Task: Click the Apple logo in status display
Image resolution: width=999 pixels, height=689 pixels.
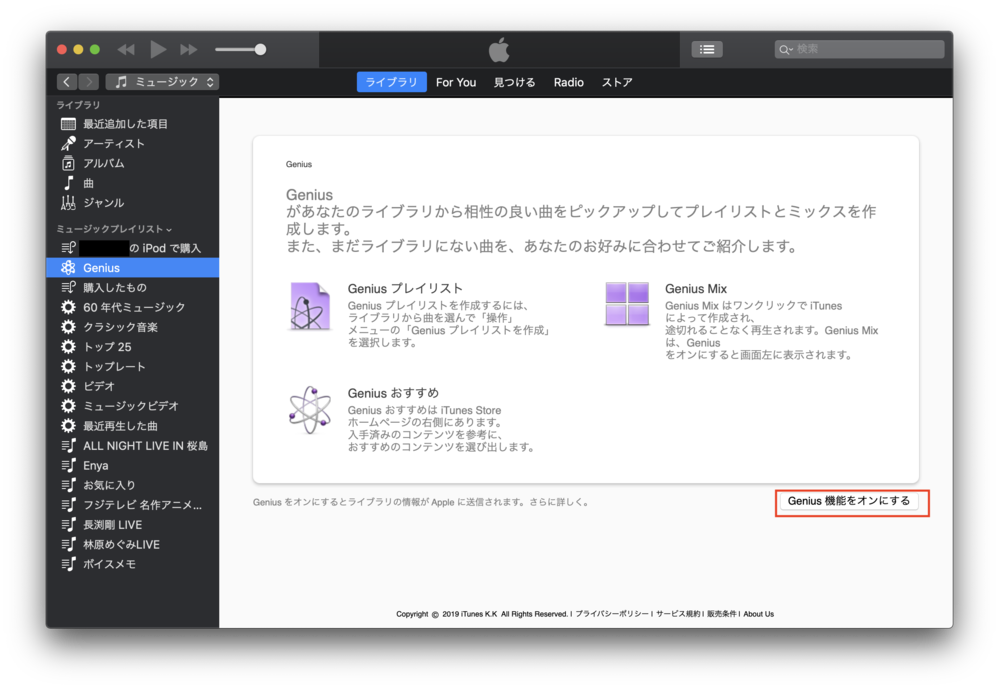Action: [x=499, y=50]
